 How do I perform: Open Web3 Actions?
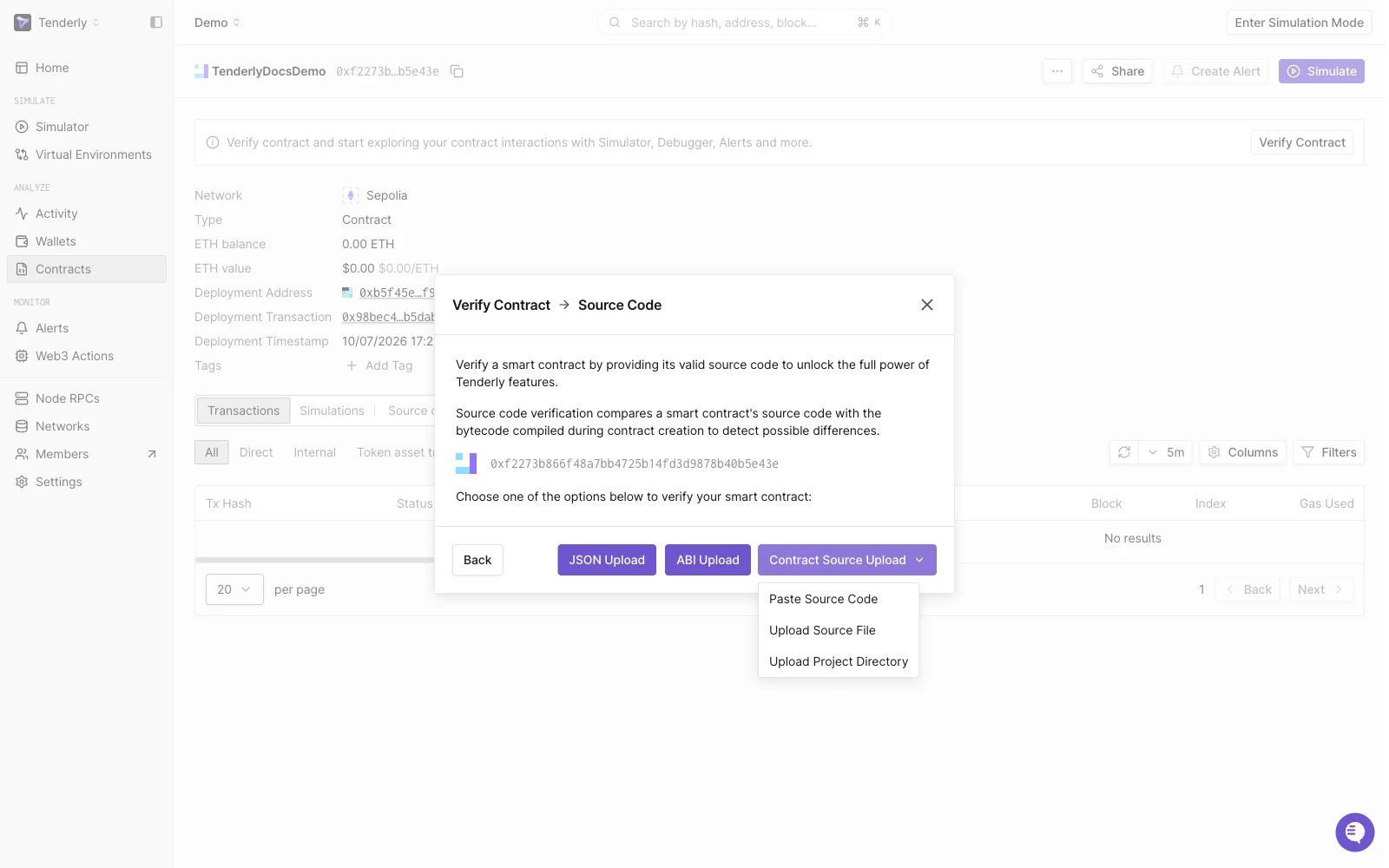(x=87, y=356)
